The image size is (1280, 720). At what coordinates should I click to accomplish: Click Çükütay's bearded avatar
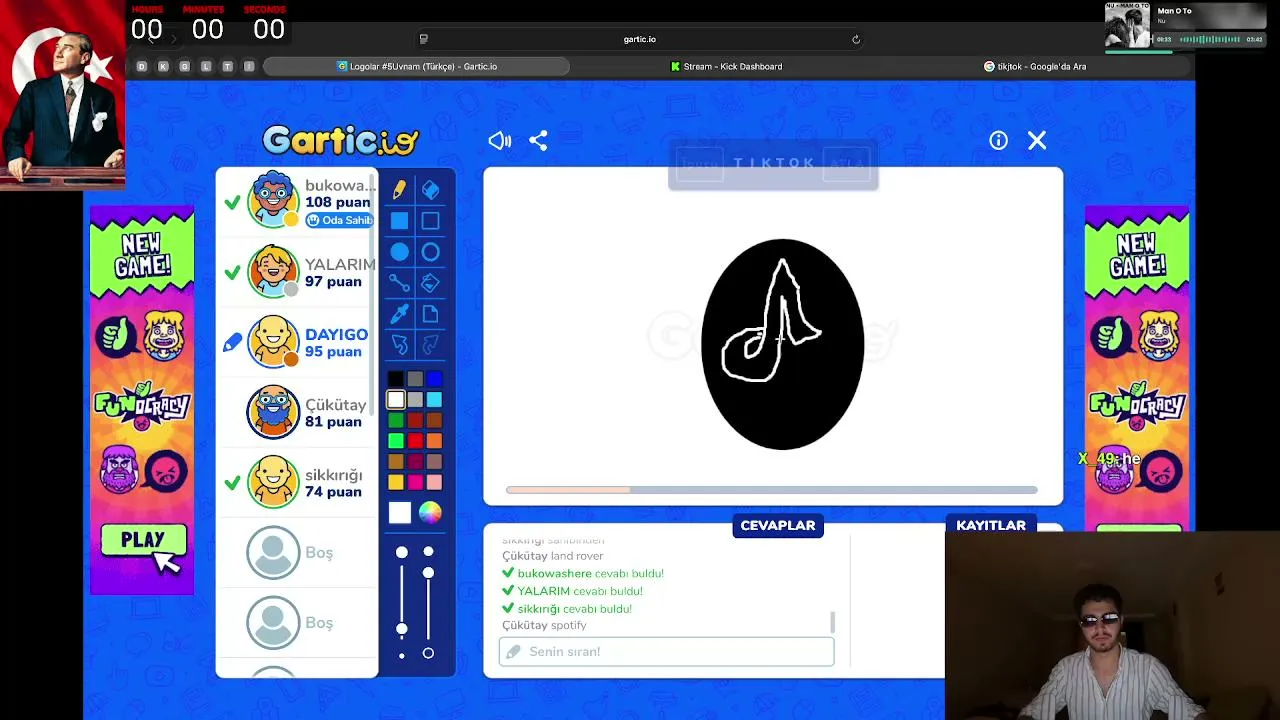273,412
